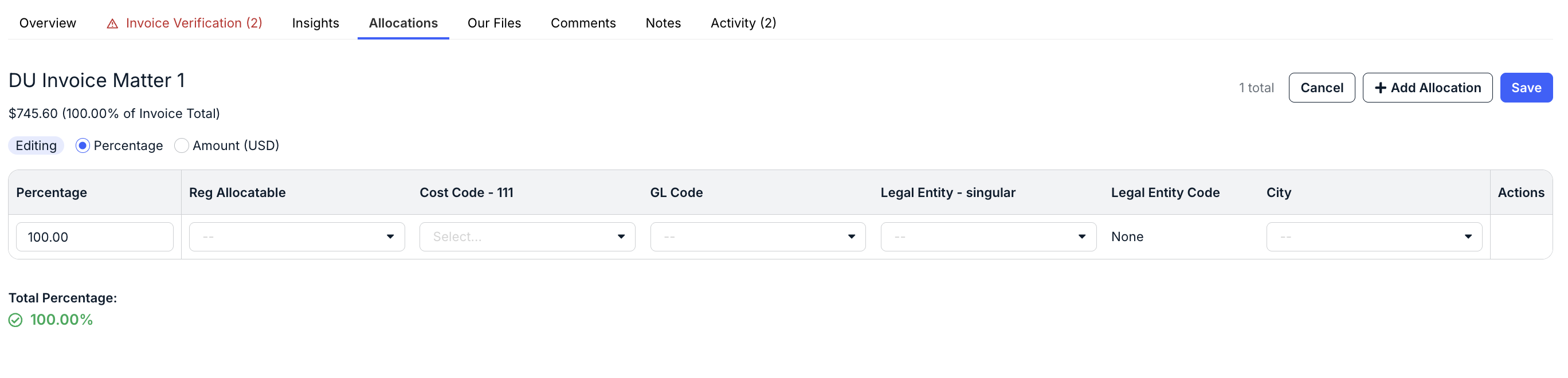Select the Percentage radio button

coord(83,145)
